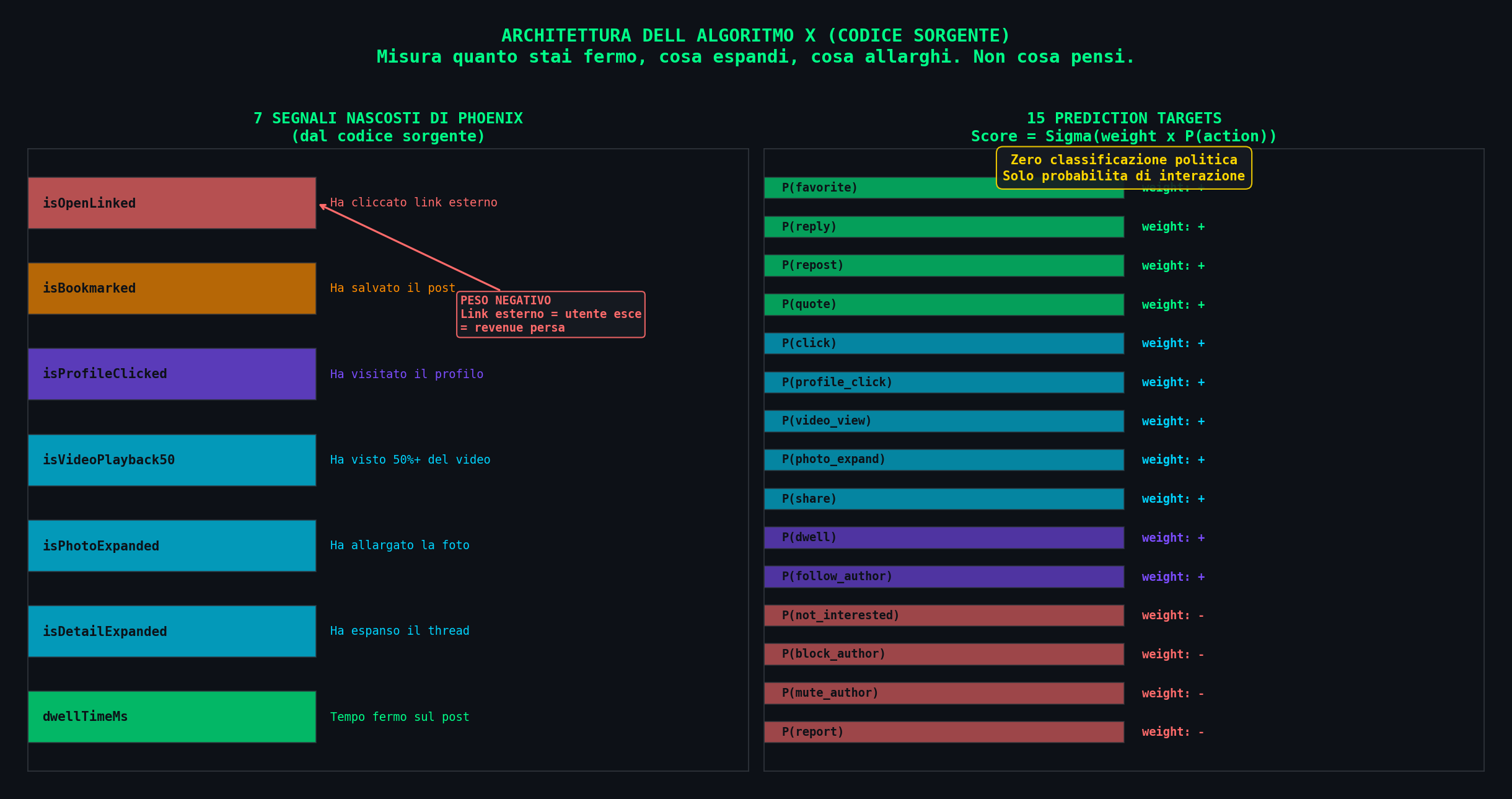The height and width of the screenshot is (799, 1512).
Task: Click the P(dwell) purple bar
Action: coord(943,537)
